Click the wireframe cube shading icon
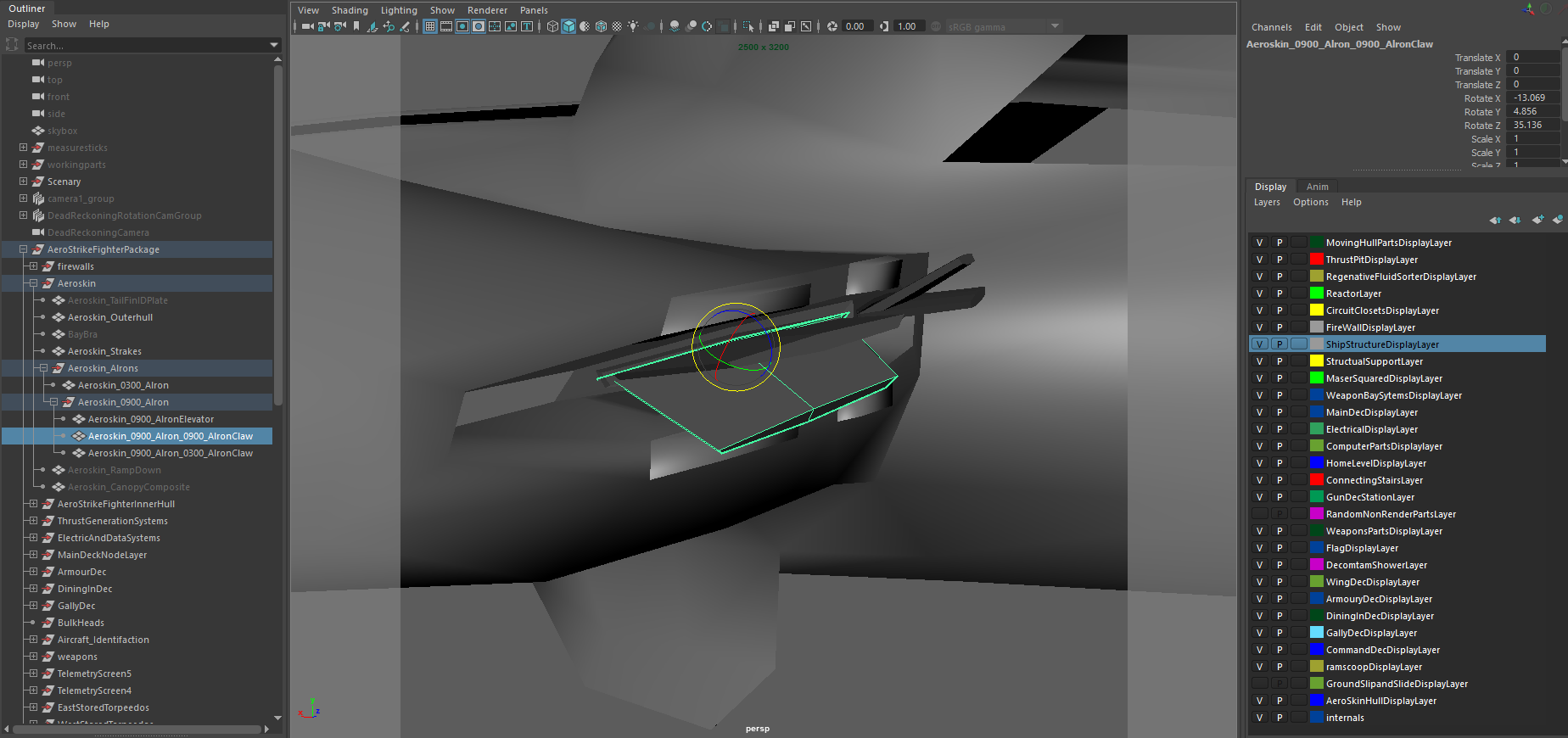Screen dimensions: 1568x738 pyautogui.click(x=552, y=26)
